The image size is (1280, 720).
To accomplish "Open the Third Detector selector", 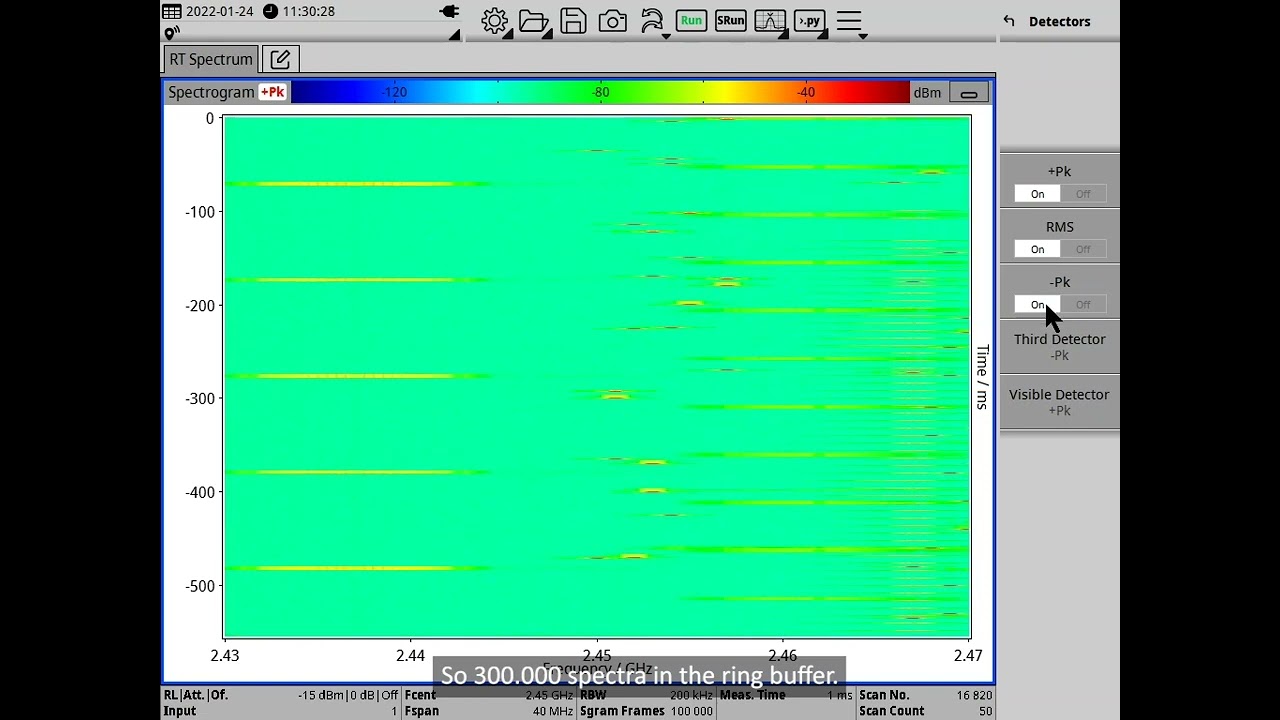I will tap(1060, 347).
